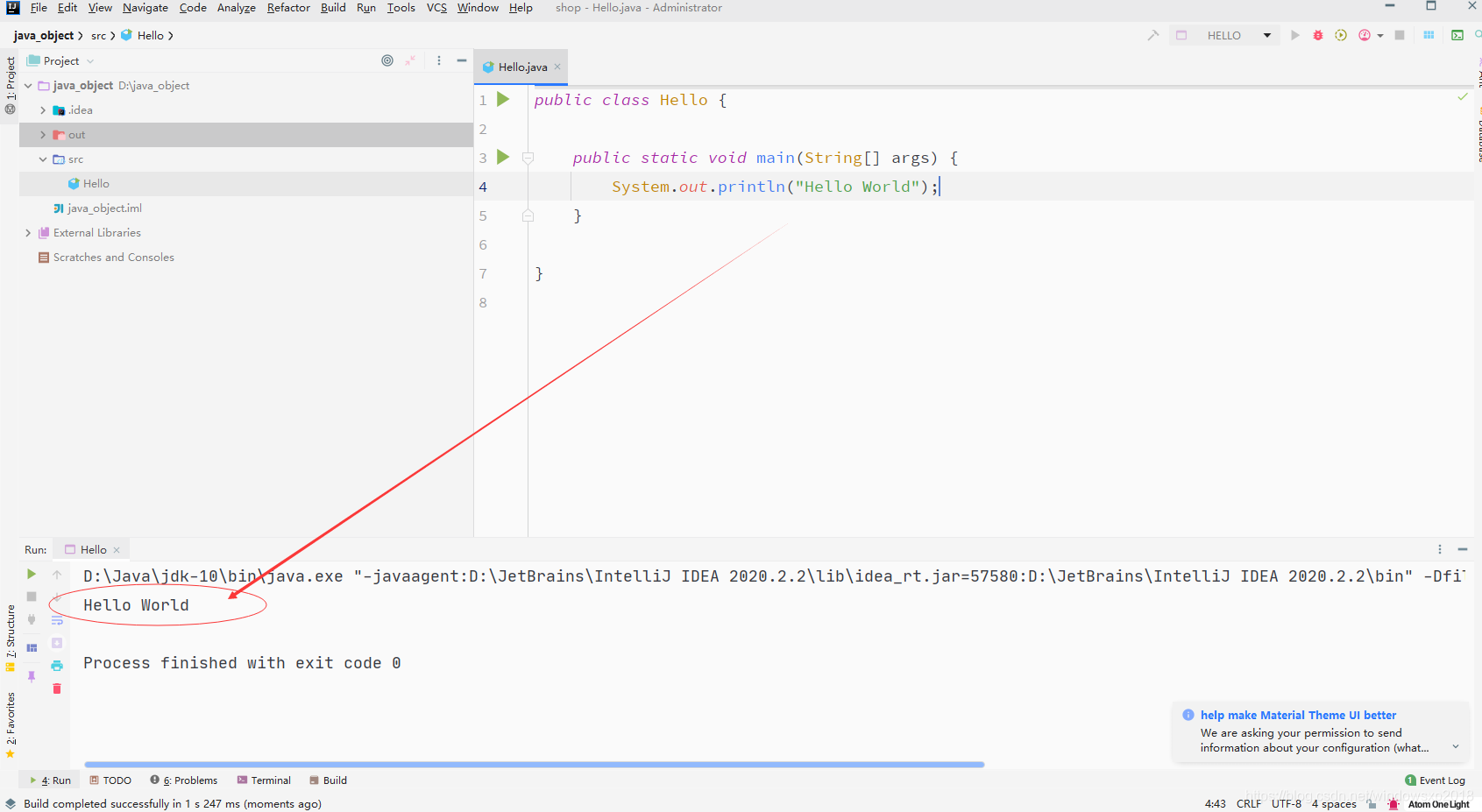Fold the main method at line 3

coord(528,158)
